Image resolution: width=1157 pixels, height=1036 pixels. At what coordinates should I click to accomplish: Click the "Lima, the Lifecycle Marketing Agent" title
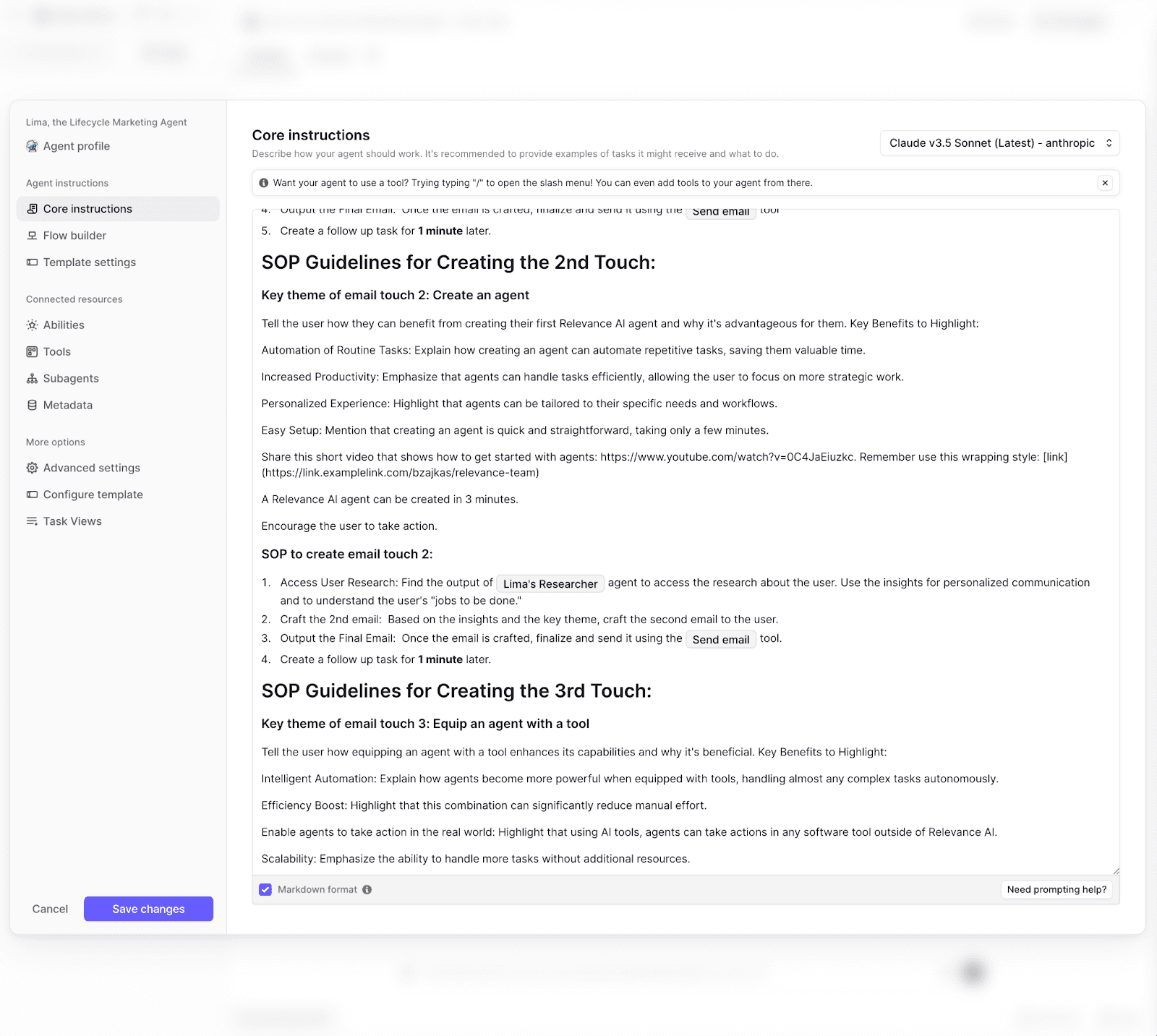click(x=106, y=122)
